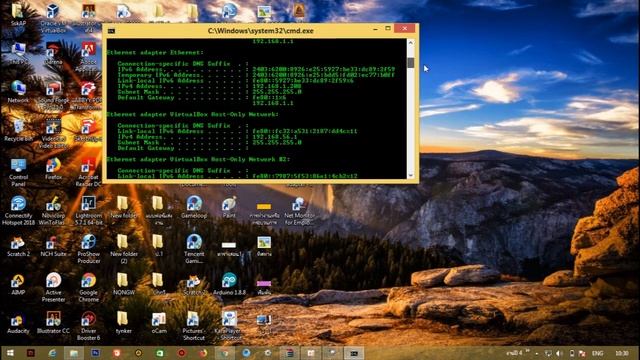Select the Illustrator CC desktop shortcut

point(53,322)
